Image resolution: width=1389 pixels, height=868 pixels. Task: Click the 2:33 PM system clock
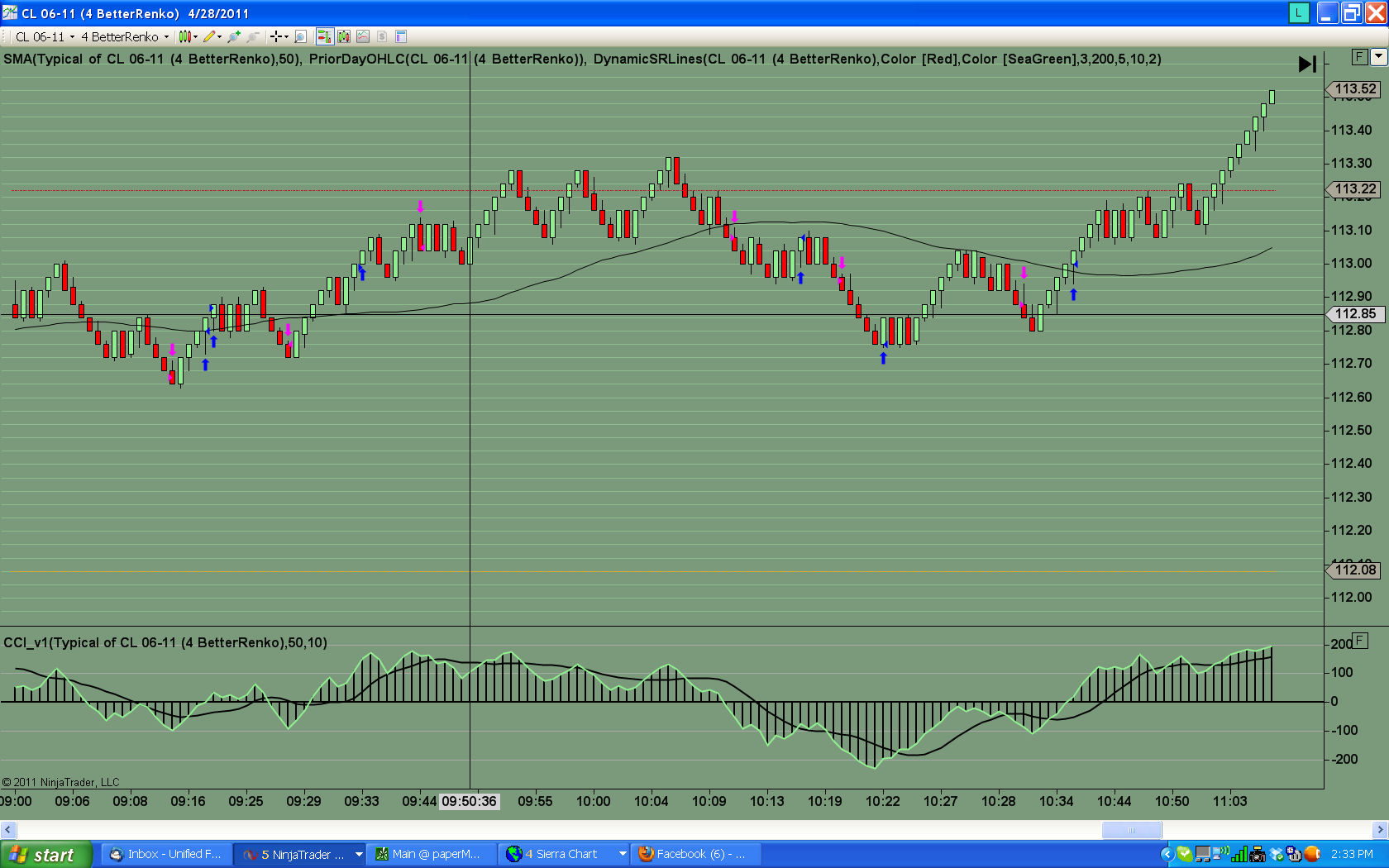pyautogui.click(x=1352, y=855)
